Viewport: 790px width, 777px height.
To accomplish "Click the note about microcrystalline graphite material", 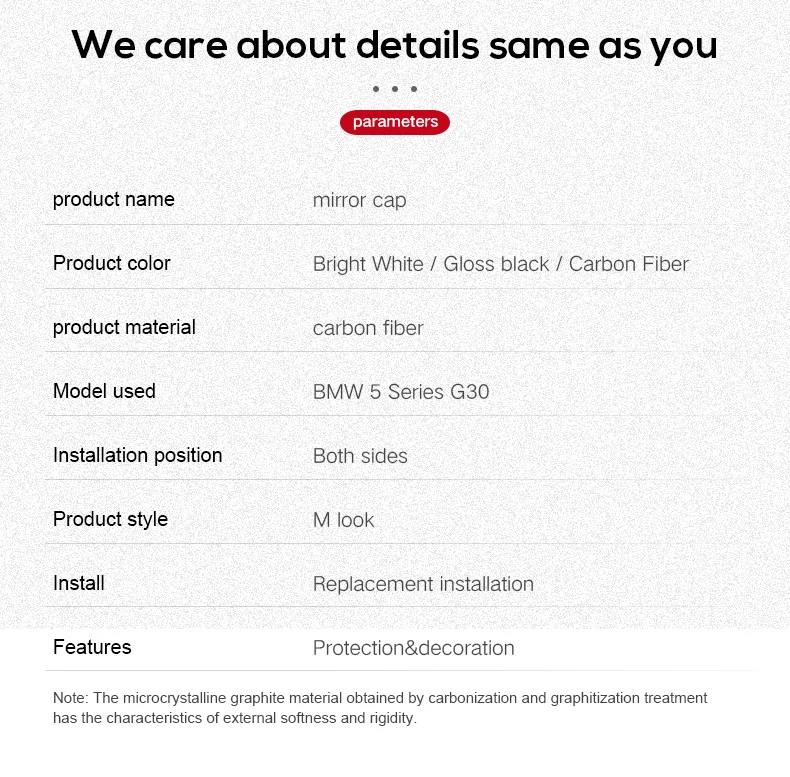I will [x=380, y=708].
